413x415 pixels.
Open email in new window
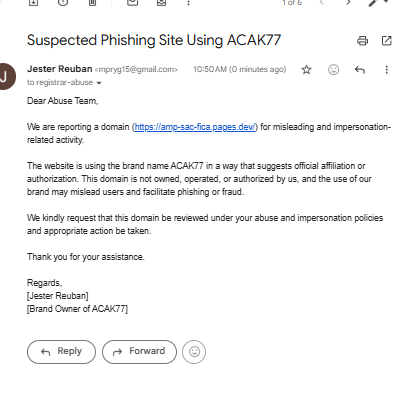(386, 41)
